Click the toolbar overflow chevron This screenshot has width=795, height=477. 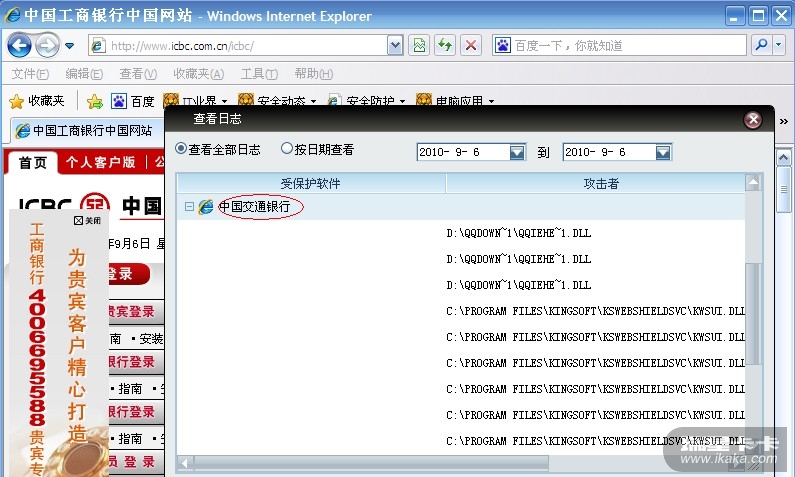[784, 122]
